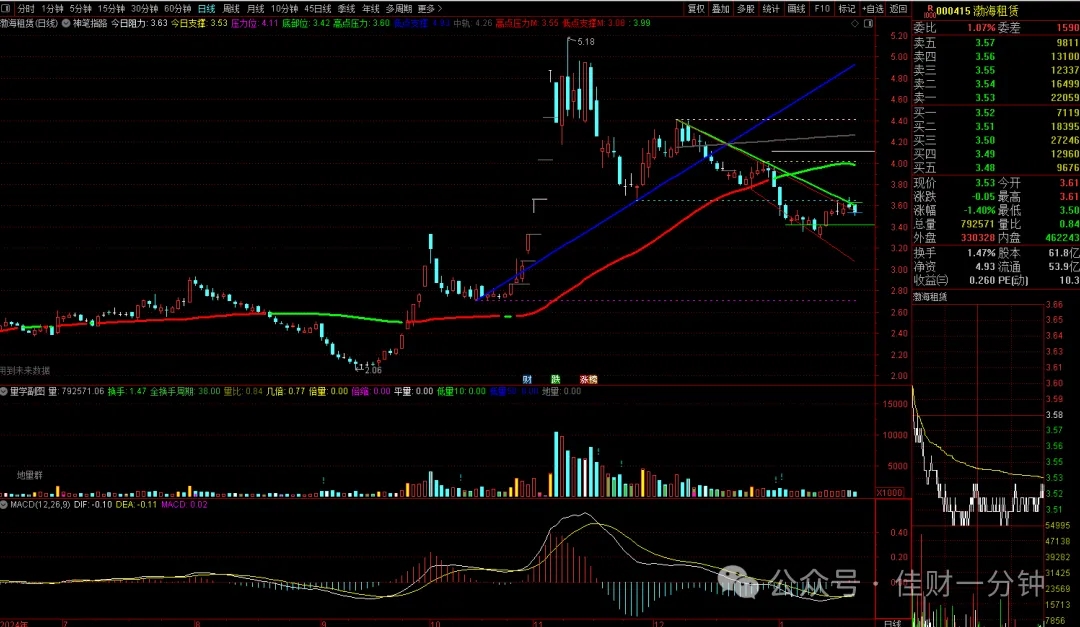Click the 底部位 3.42 value

point(306,23)
